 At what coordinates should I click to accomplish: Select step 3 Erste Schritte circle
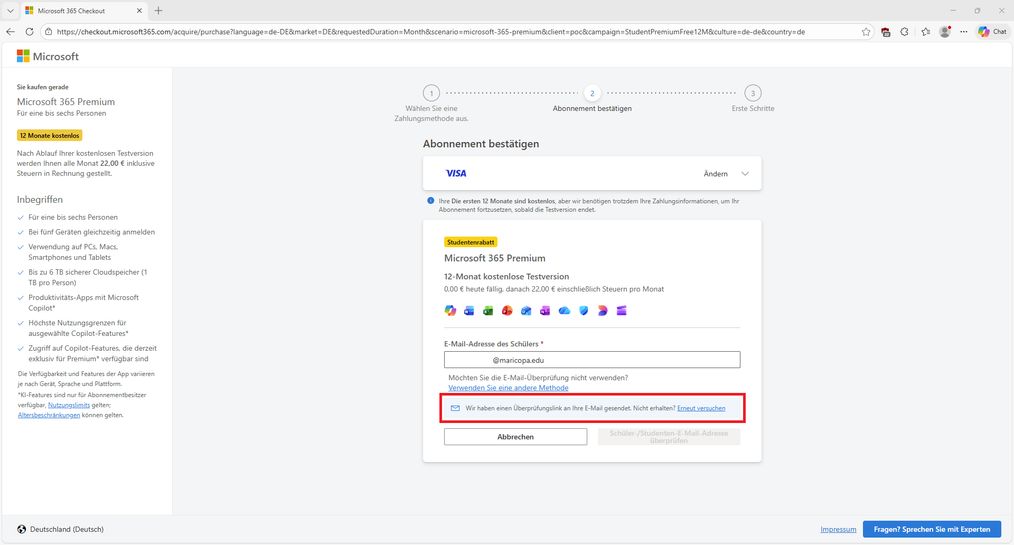(753, 93)
